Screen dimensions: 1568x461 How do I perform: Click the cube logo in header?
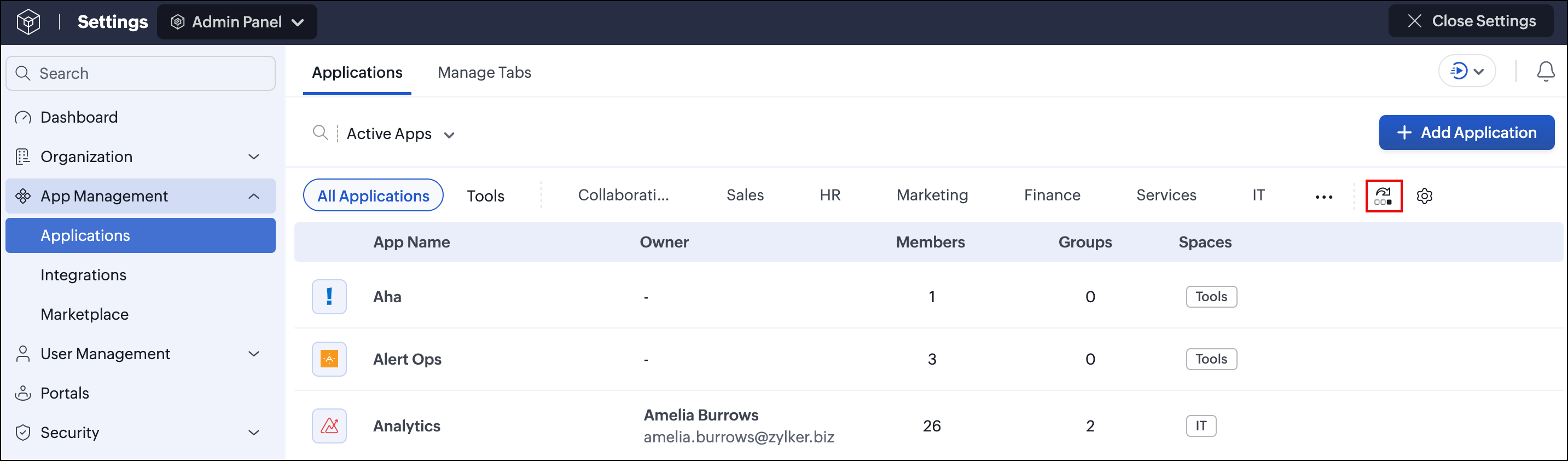[28, 22]
